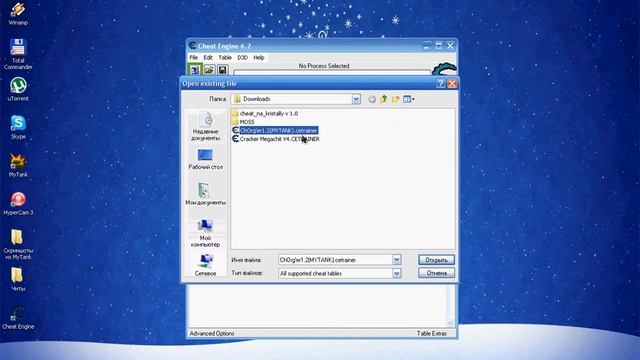
Task: Select Мой компьютер in the places bar
Action: tap(205, 233)
